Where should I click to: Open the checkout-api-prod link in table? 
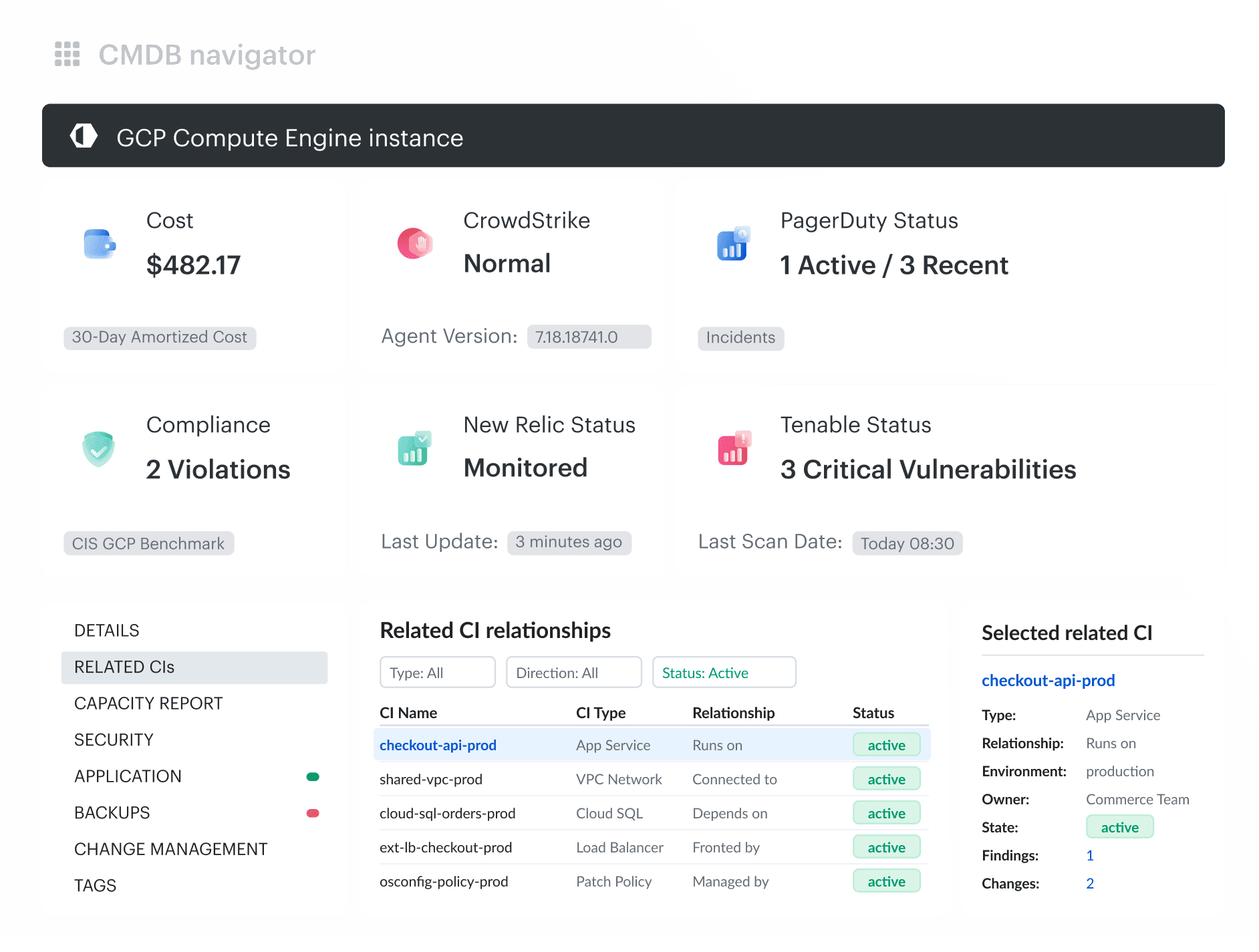(x=438, y=746)
